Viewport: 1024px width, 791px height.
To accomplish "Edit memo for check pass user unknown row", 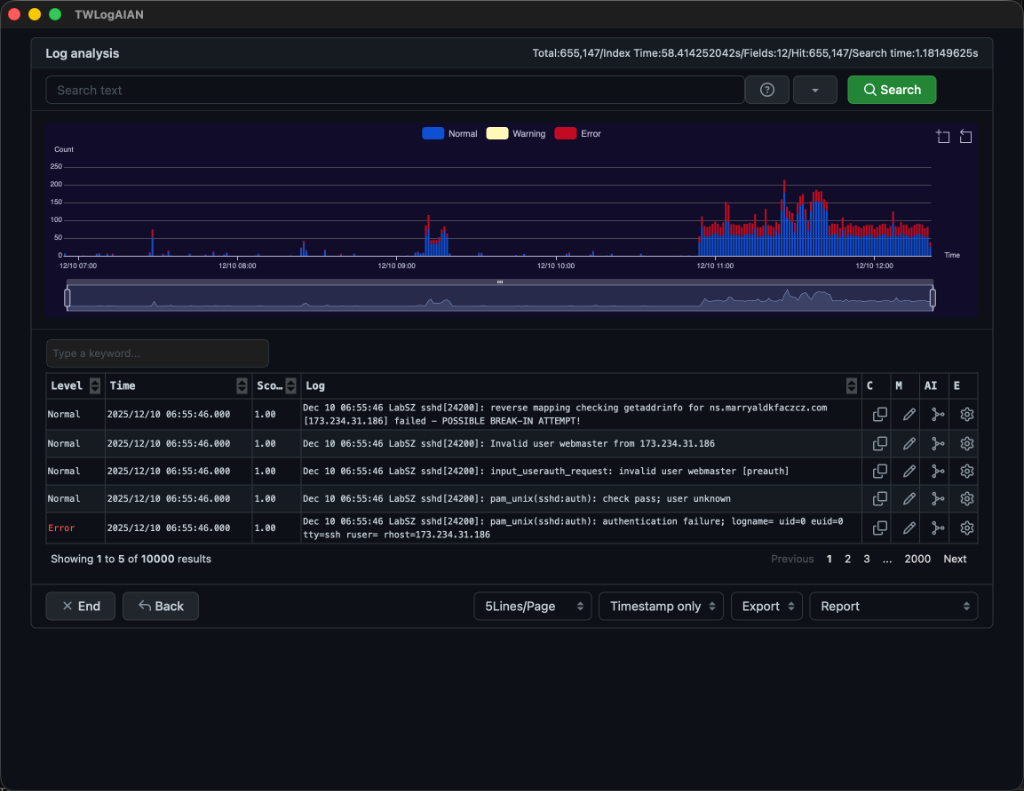I will 908,498.
